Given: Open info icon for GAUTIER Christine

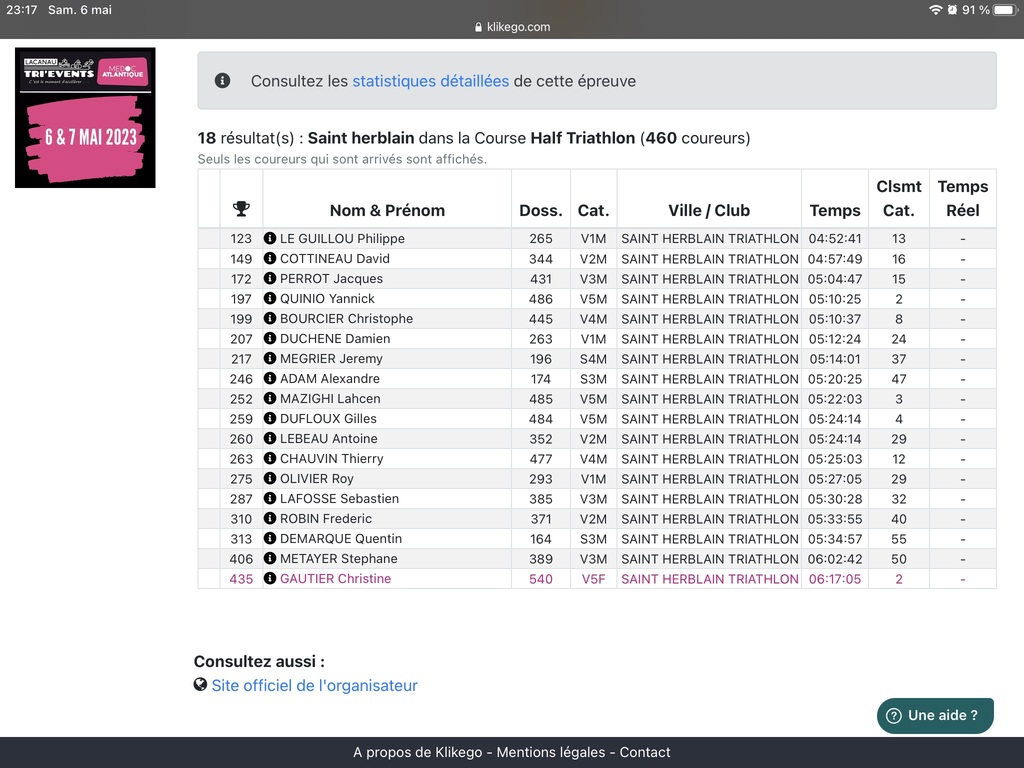Looking at the screenshot, I should (x=270, y=579).
